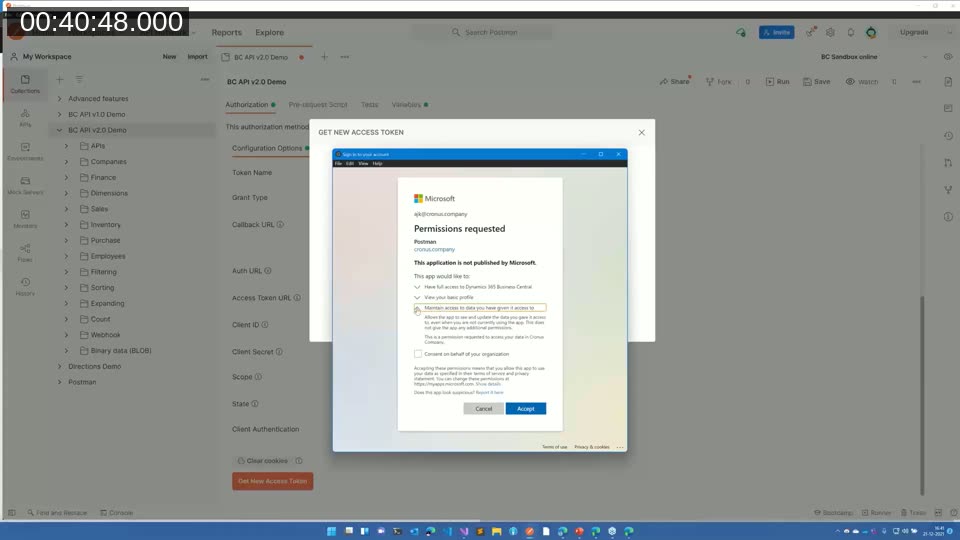This screenshot has width=960, height=540.
Task: Open the forks icon in right sidebar
Action: tap(948, 190)
